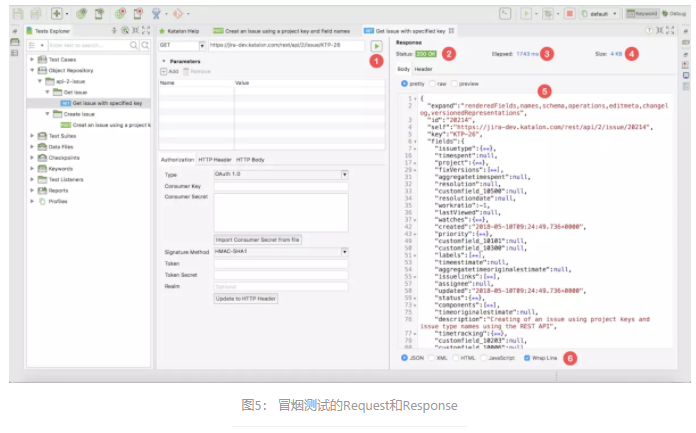Image resolution: width=696 pixels, height=433 pixels.
Task: Expand the Keywords tree node
Action: (32, 168)
